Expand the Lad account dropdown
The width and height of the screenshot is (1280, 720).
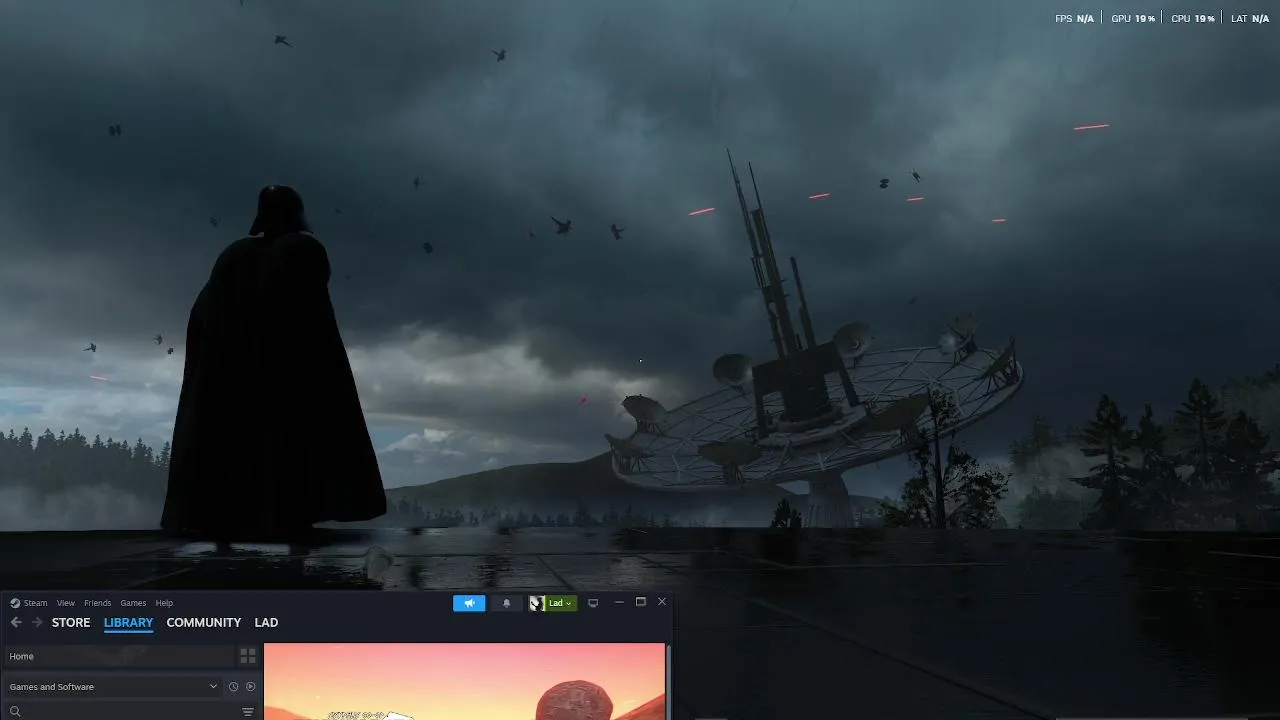pos(561,603)
